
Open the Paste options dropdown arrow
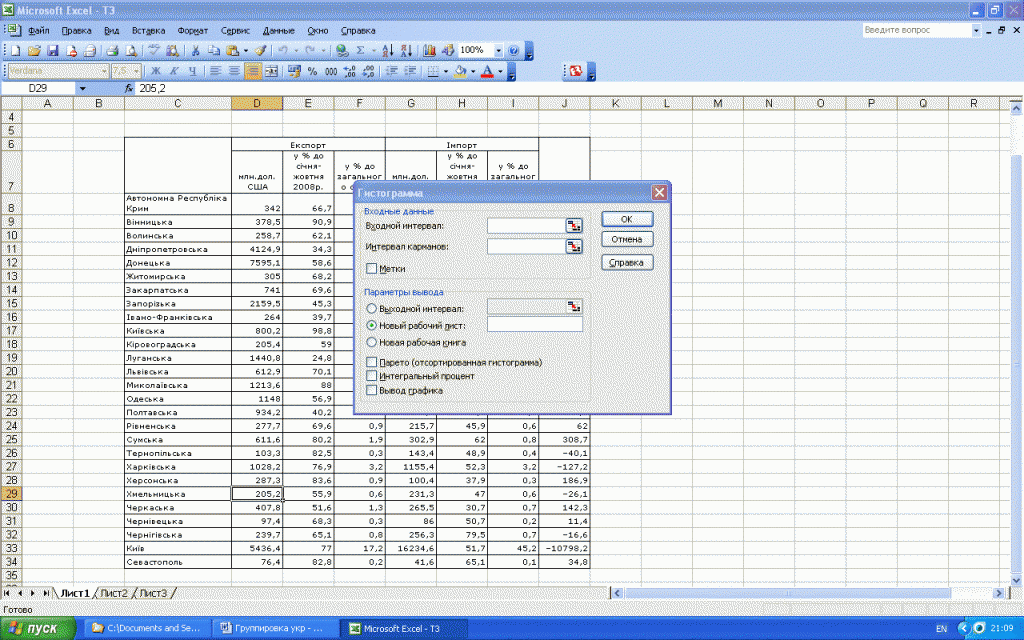[246, 50]
